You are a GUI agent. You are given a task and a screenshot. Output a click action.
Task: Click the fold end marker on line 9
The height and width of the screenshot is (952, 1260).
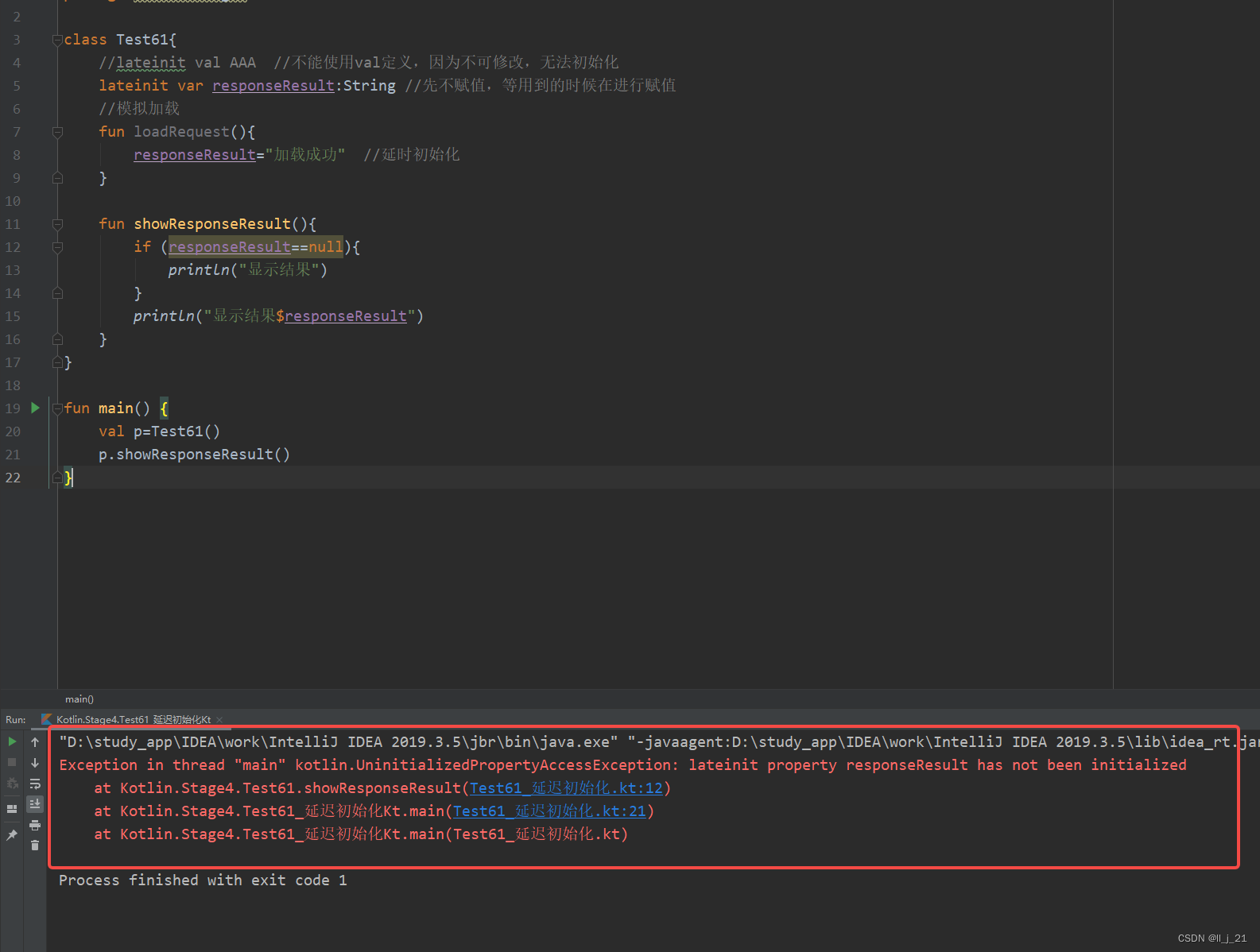pos(57,178)
